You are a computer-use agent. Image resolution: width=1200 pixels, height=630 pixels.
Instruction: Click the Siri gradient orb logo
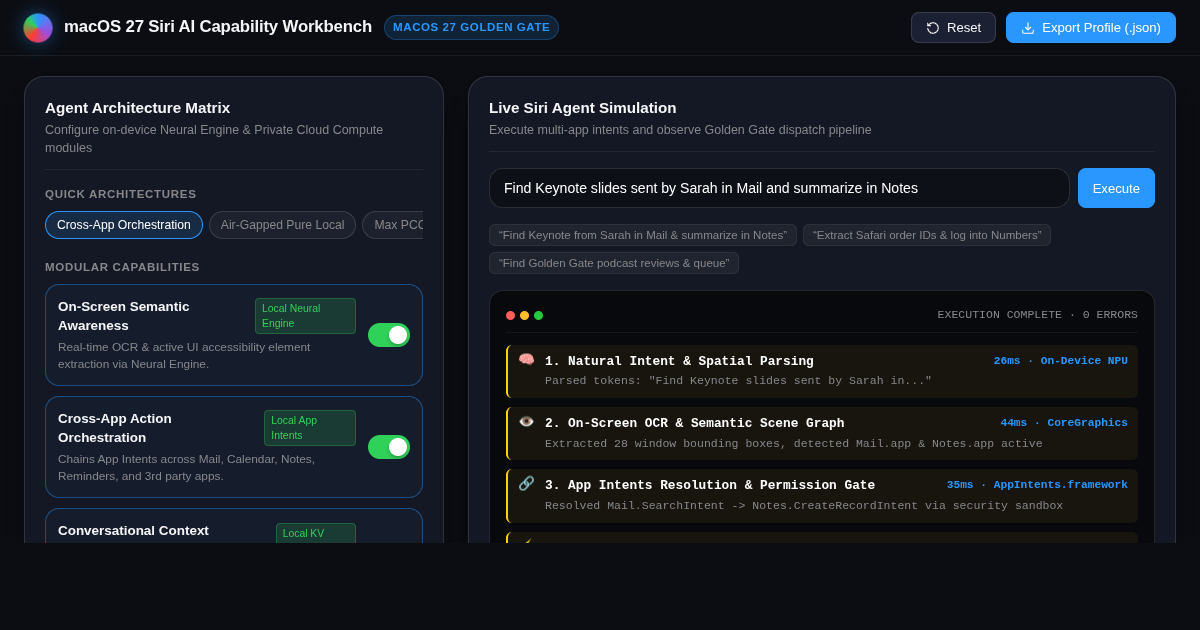pos(38,28)
